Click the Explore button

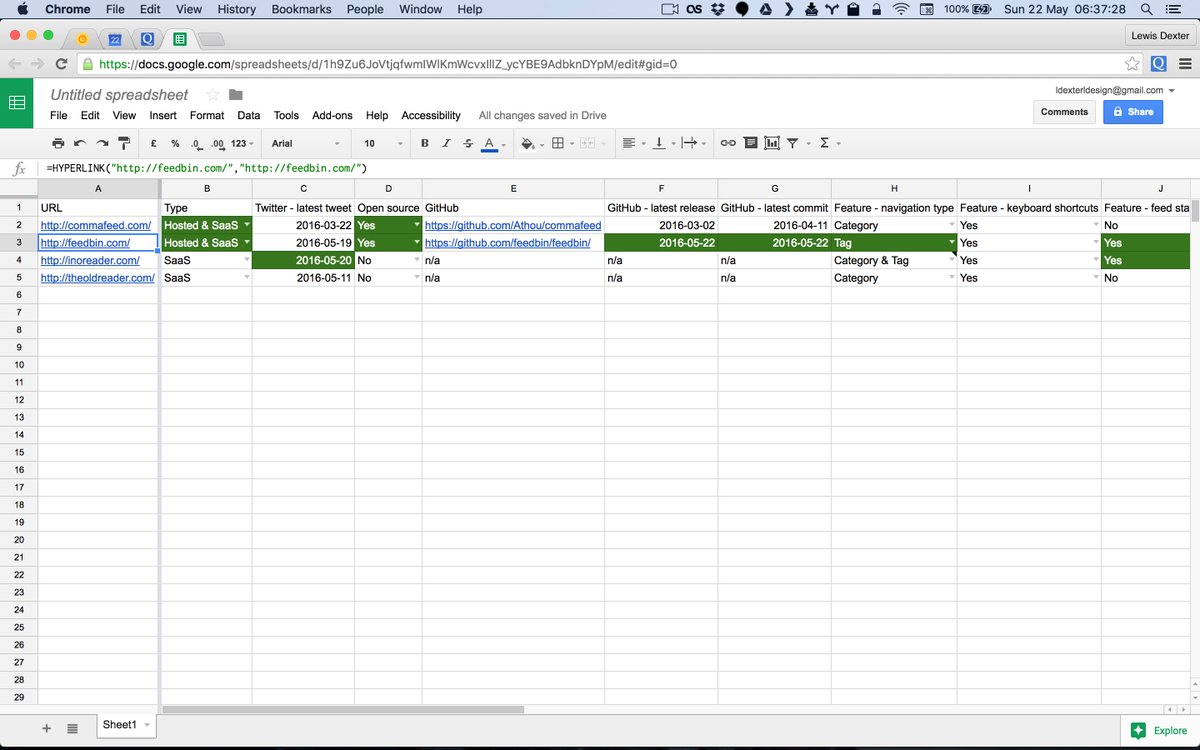[1160, 731]
